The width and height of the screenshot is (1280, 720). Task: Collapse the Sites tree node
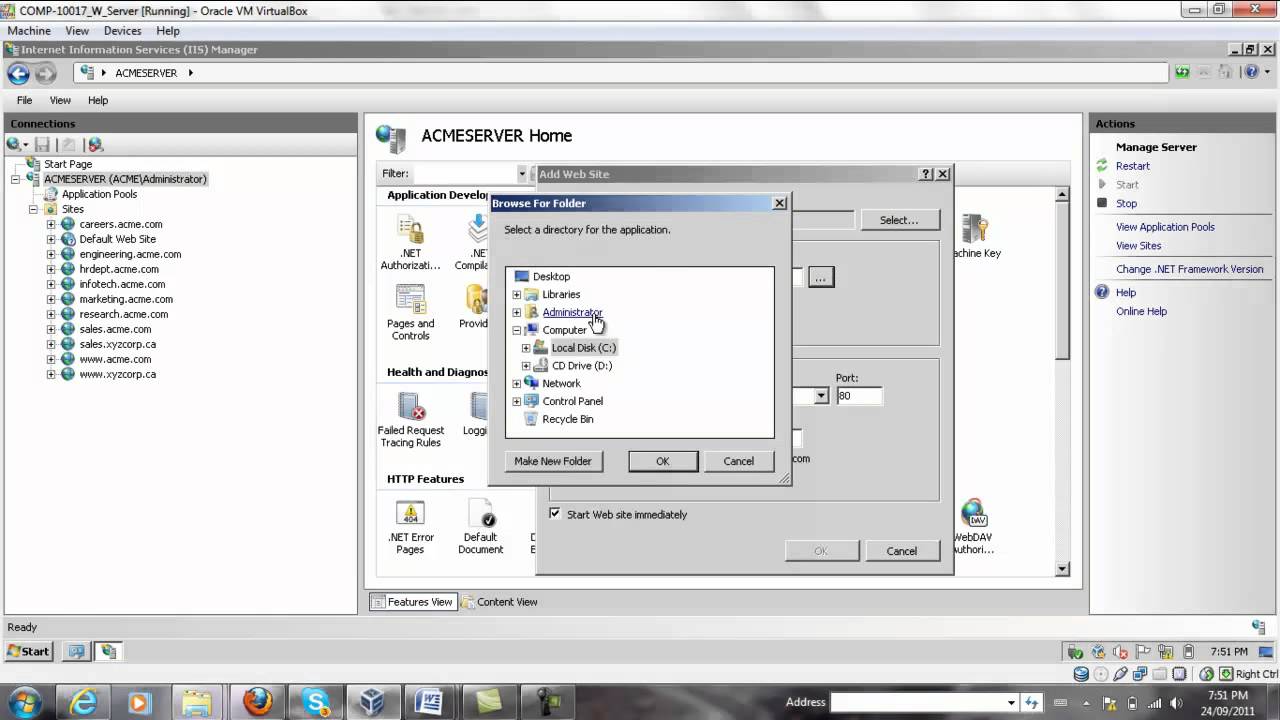pyautogui.click(x=33, y=210)
